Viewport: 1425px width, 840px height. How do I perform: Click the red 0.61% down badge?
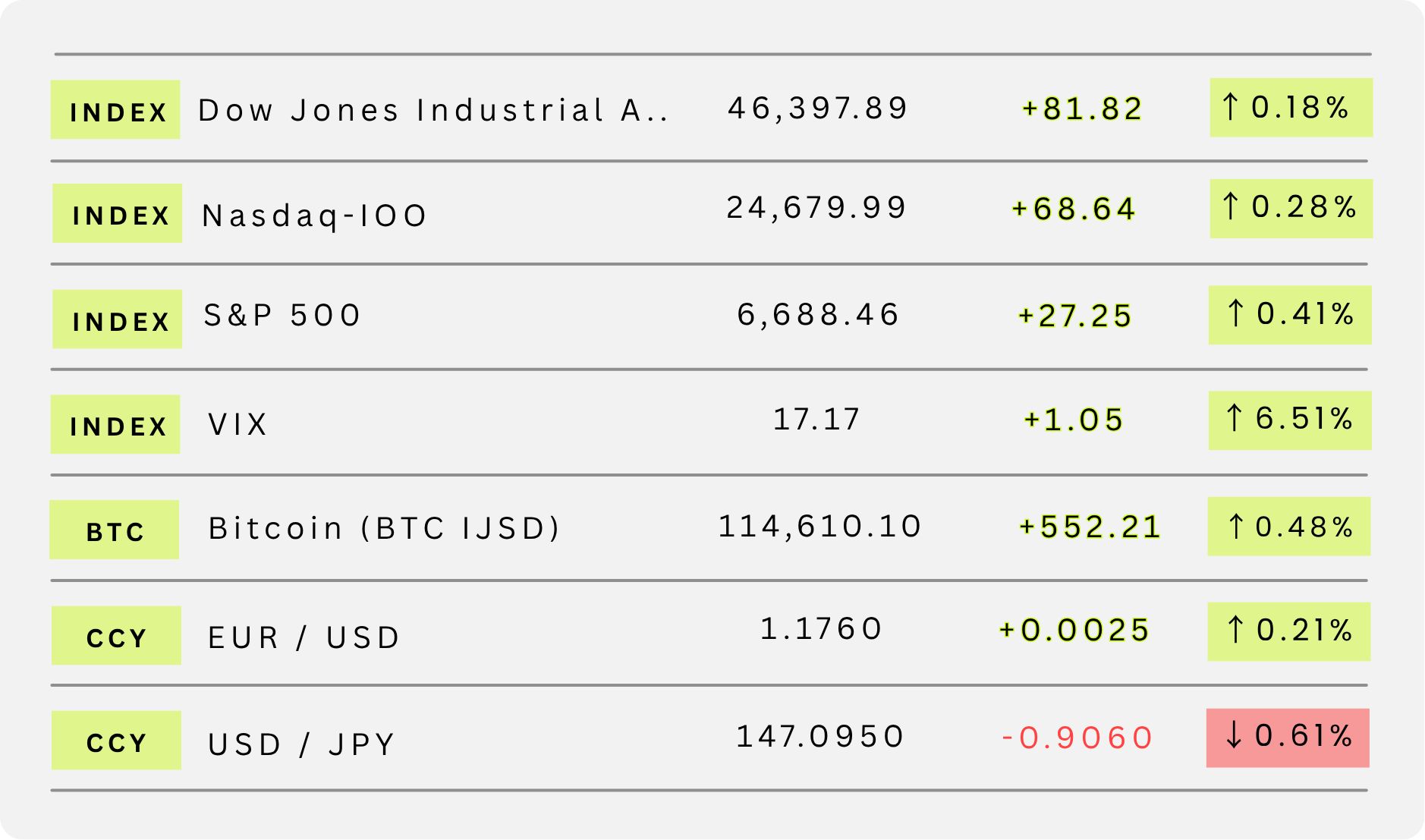click(1288, 738)
